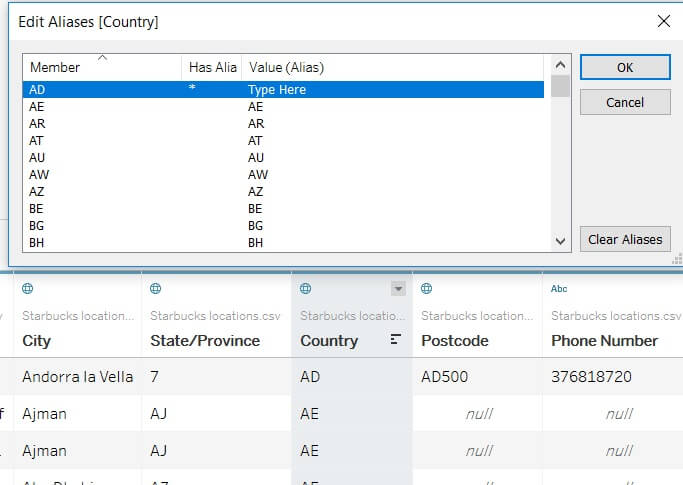Click the Abc data type icon above Phone Number

pyautogui.click(x=559, y=288)
